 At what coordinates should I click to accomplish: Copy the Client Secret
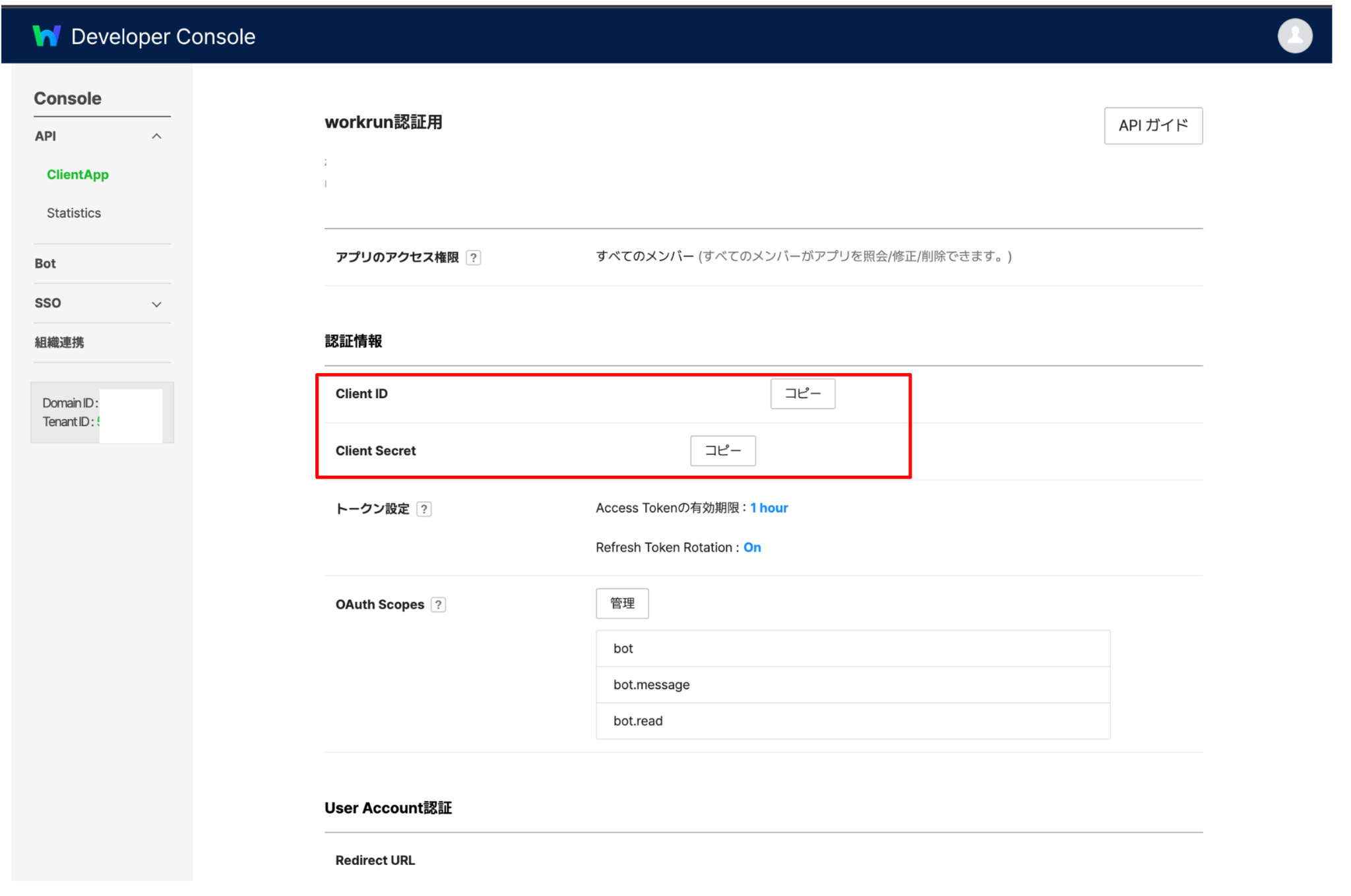(722, 451)
